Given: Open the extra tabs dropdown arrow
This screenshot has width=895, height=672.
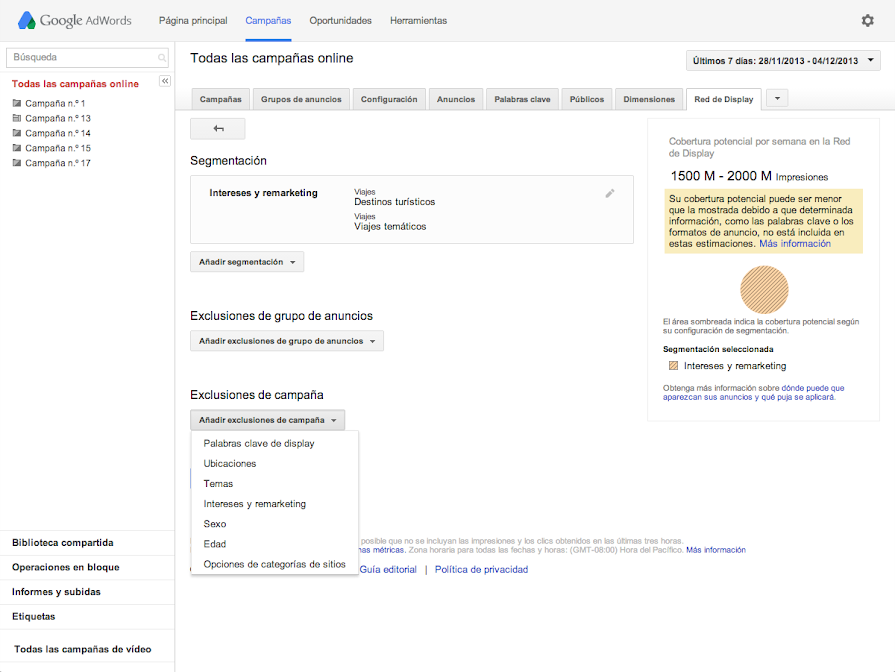Looking at the screenshot, I should pyautogui.click(x=776, y=98).
